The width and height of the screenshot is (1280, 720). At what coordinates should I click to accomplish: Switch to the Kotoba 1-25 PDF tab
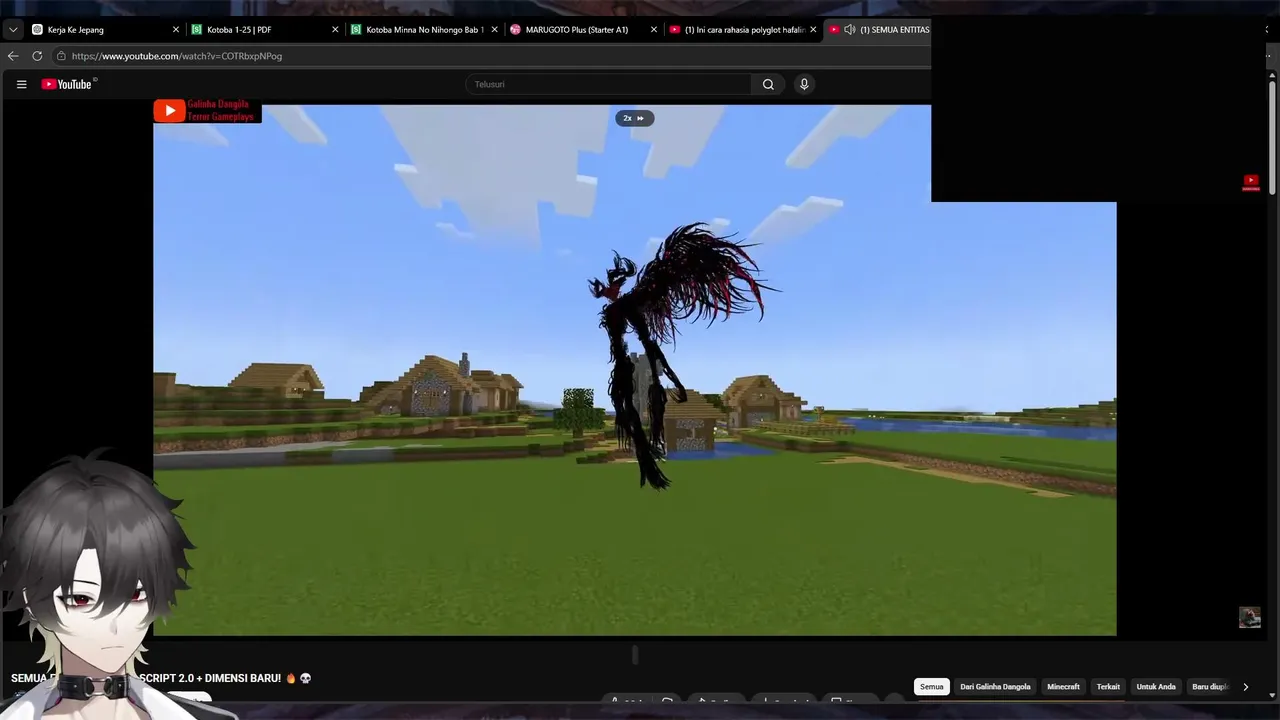pyautogui.click(x=264, y=30)
